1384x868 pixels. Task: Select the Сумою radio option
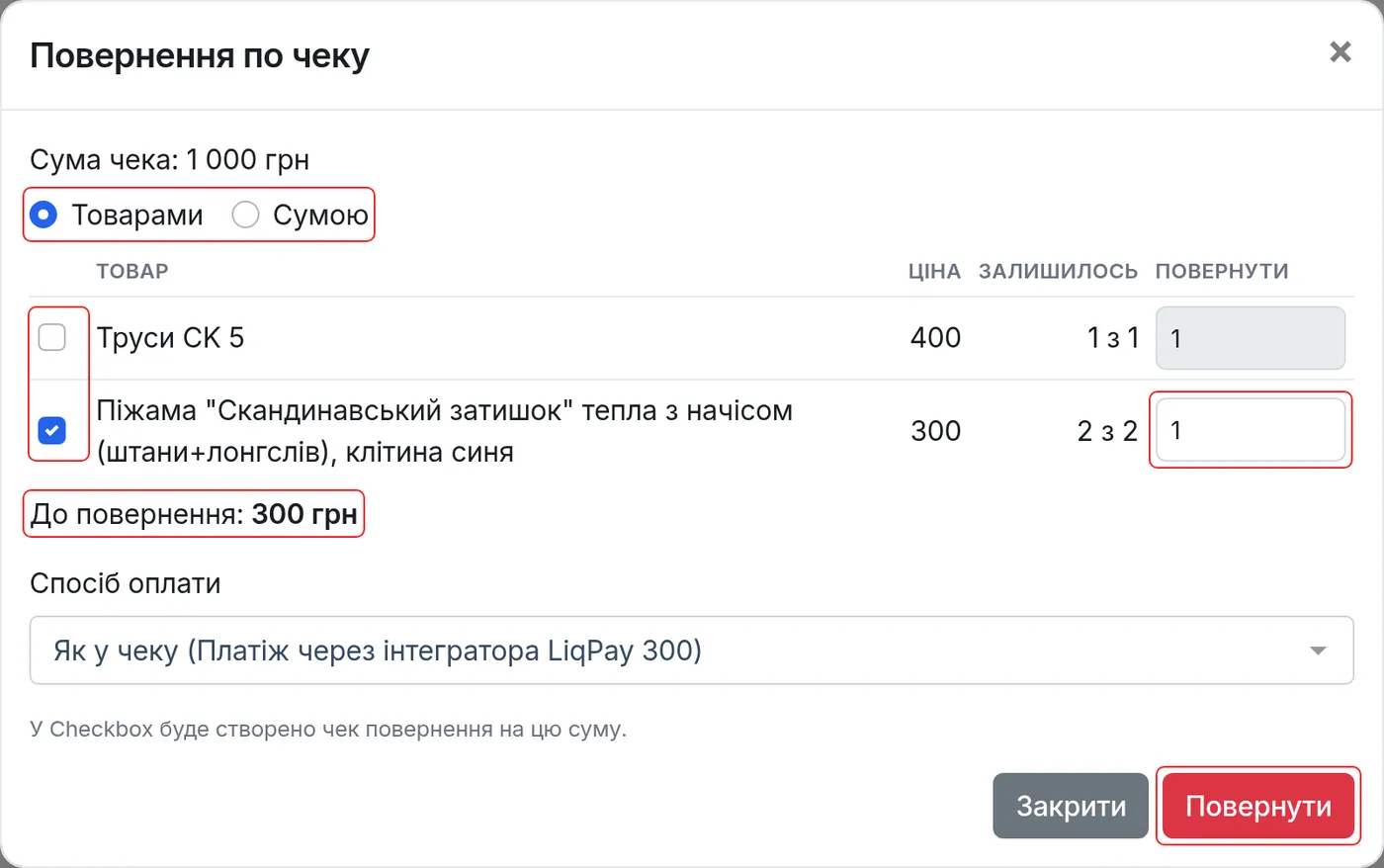point(245,215)
